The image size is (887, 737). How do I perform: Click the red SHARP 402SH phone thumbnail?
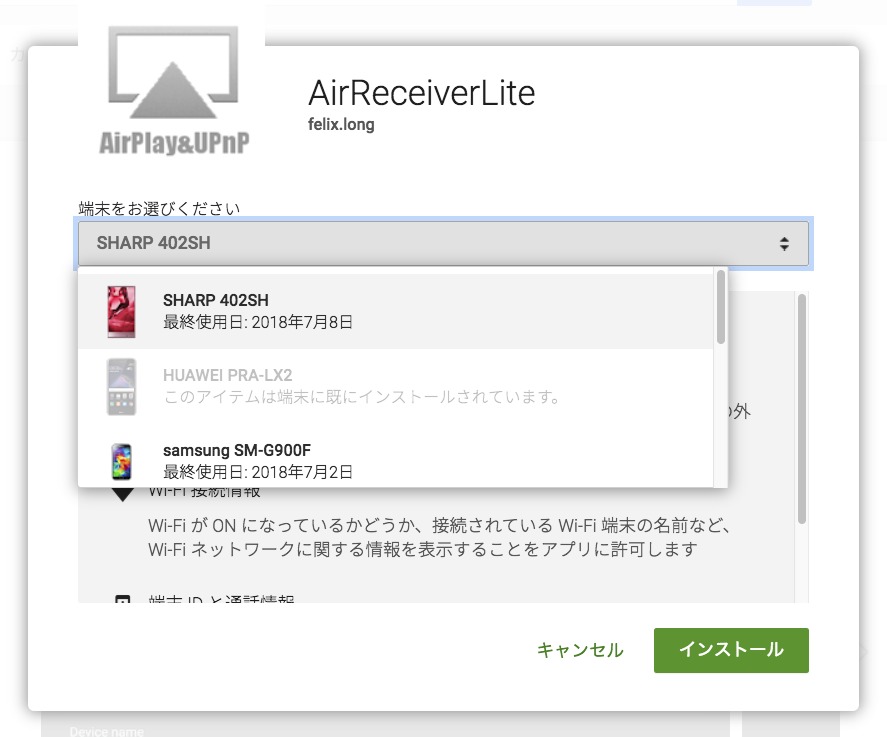(122, 311)
